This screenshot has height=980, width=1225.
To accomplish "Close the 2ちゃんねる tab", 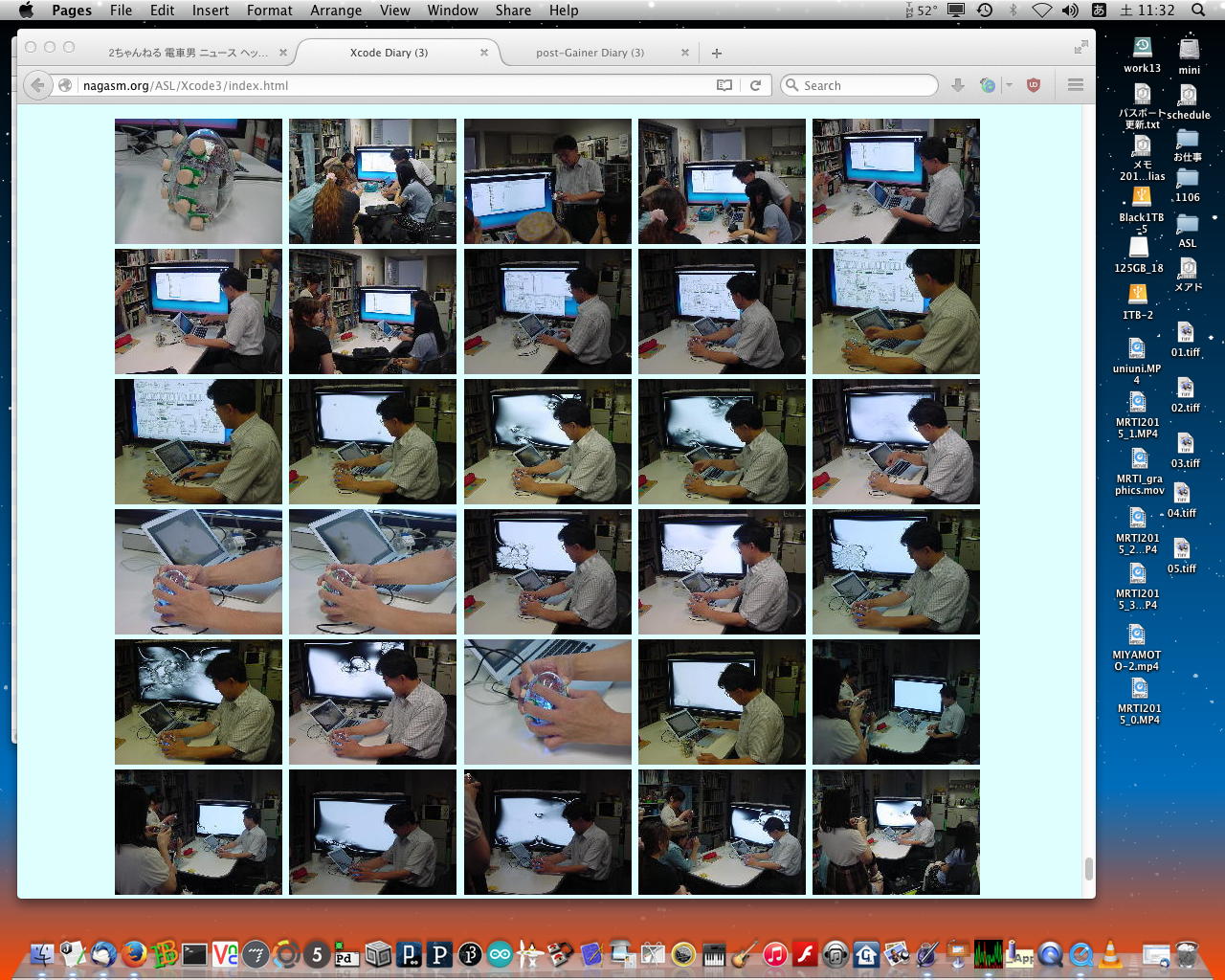I will (x=281, y=53).
